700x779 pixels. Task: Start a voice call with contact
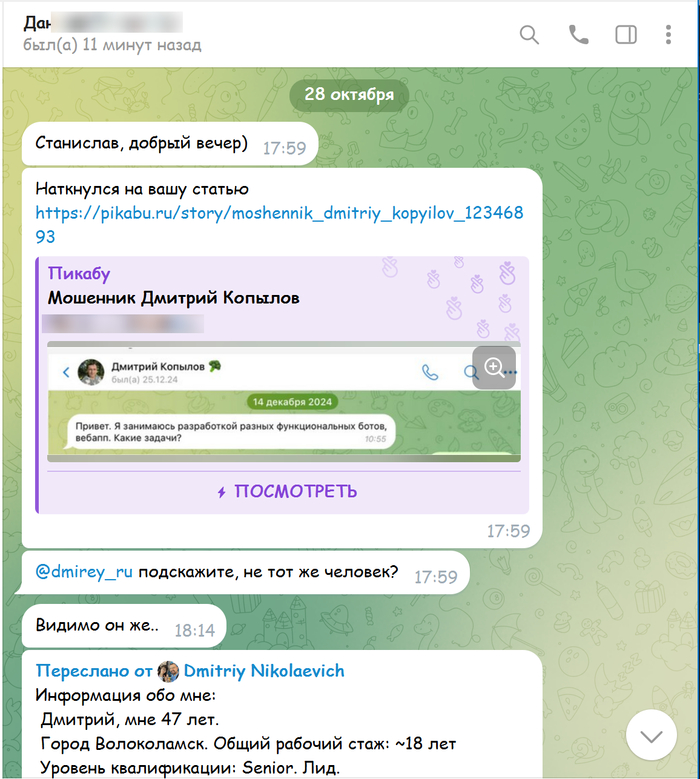578,35
